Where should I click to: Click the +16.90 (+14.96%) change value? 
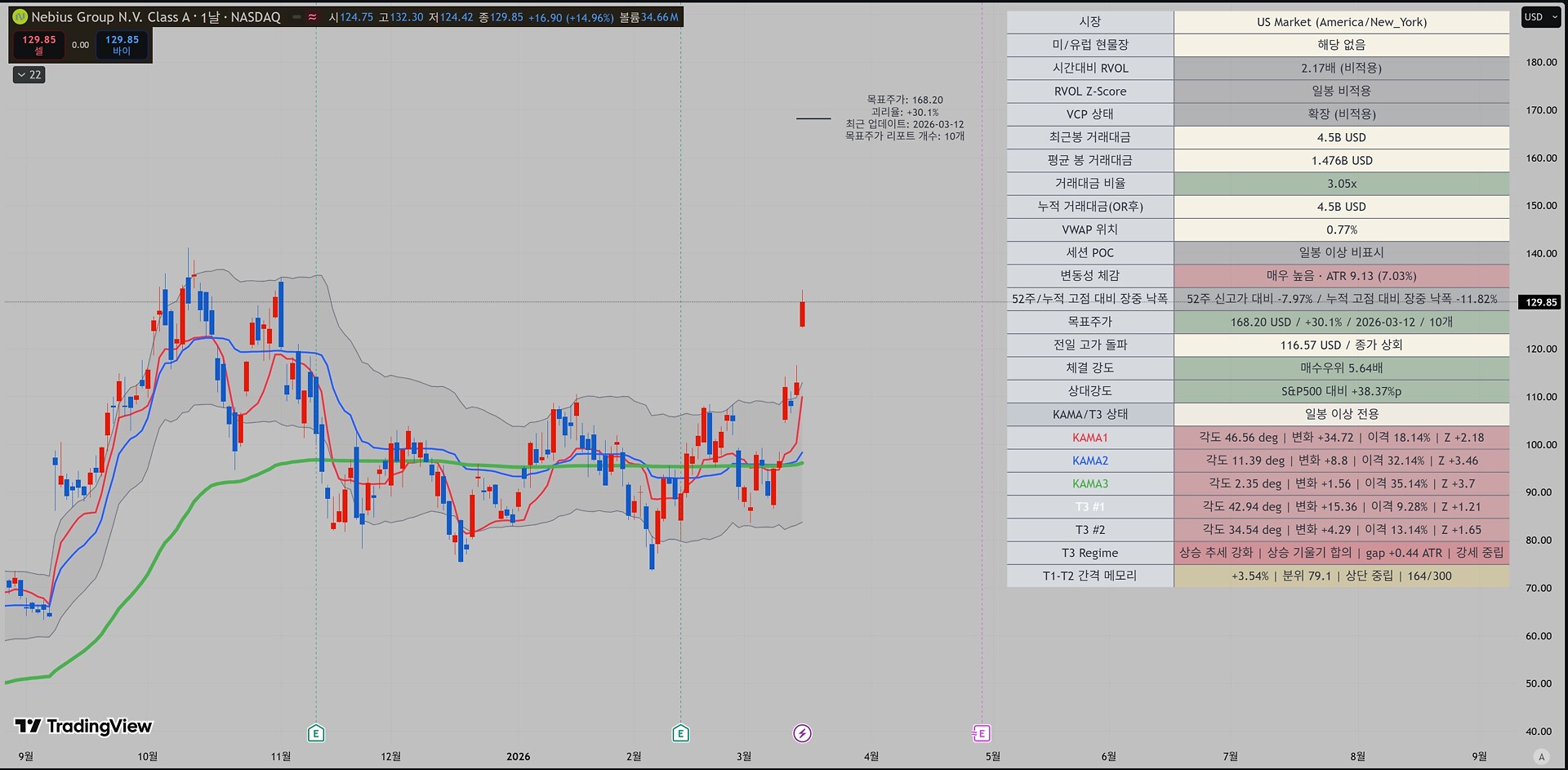pyautogui.click(x=571, y=17)
